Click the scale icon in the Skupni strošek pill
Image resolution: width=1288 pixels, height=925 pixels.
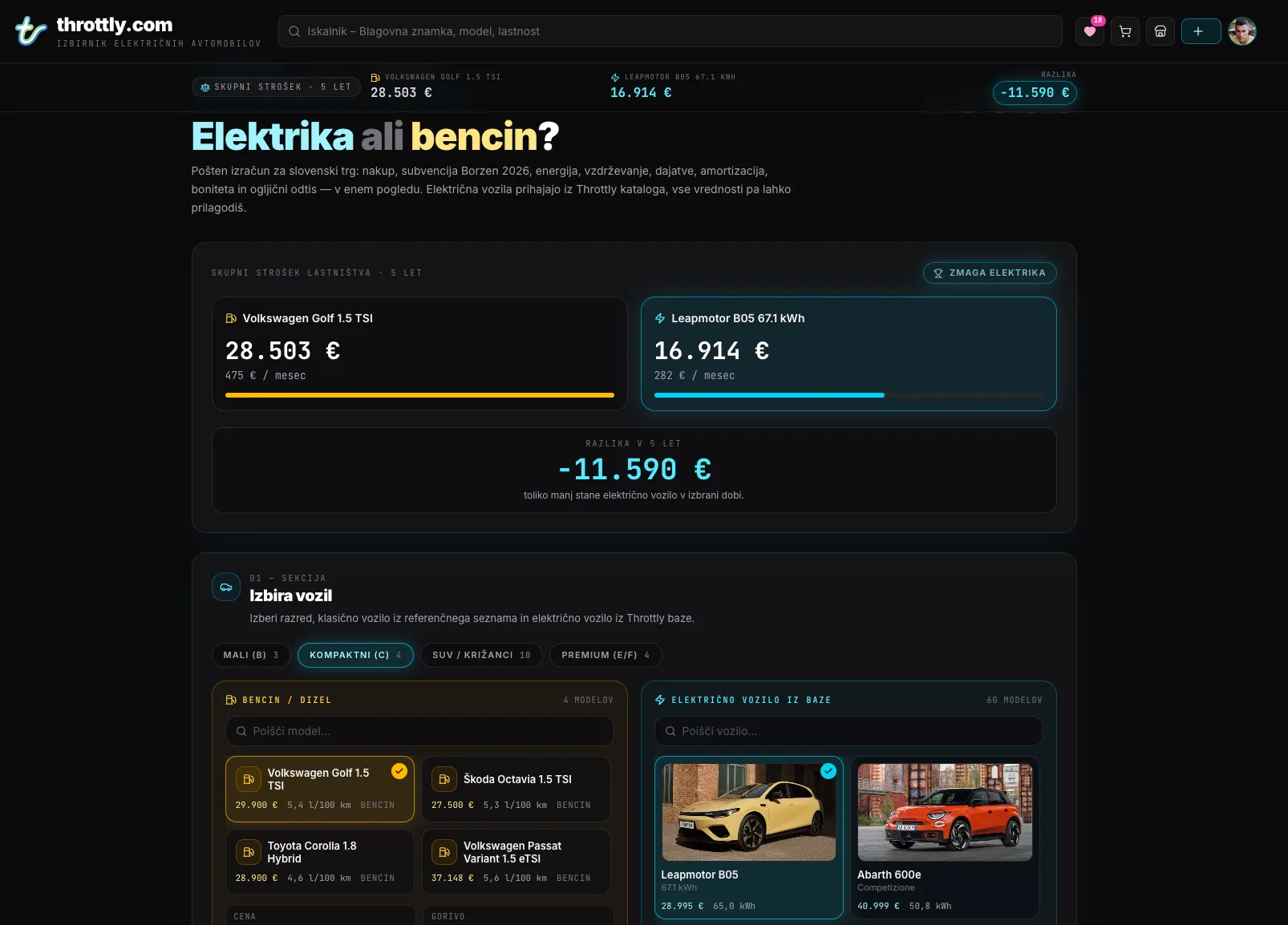205,87
